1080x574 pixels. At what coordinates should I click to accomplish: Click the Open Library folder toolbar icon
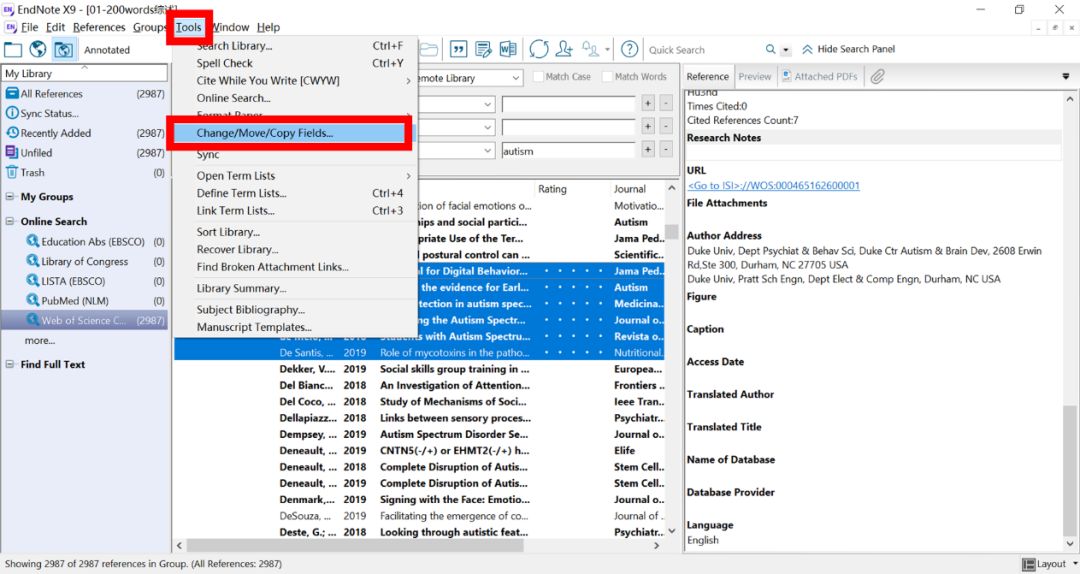pyautogui.click(x=429, y=49)
